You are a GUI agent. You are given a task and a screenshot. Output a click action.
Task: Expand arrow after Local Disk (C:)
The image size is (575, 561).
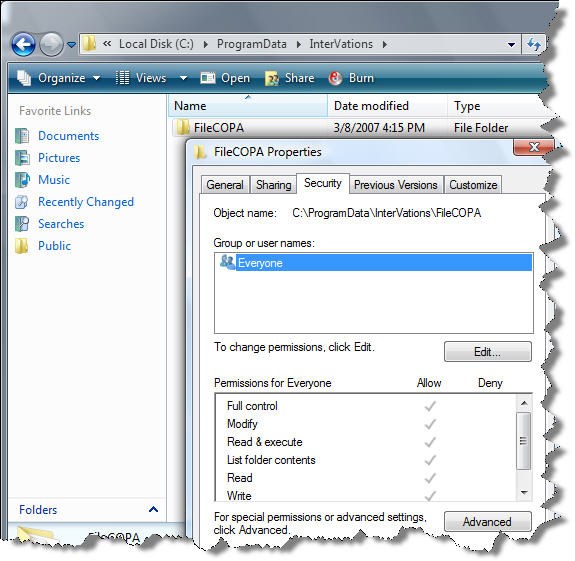(x=206, y=44)
